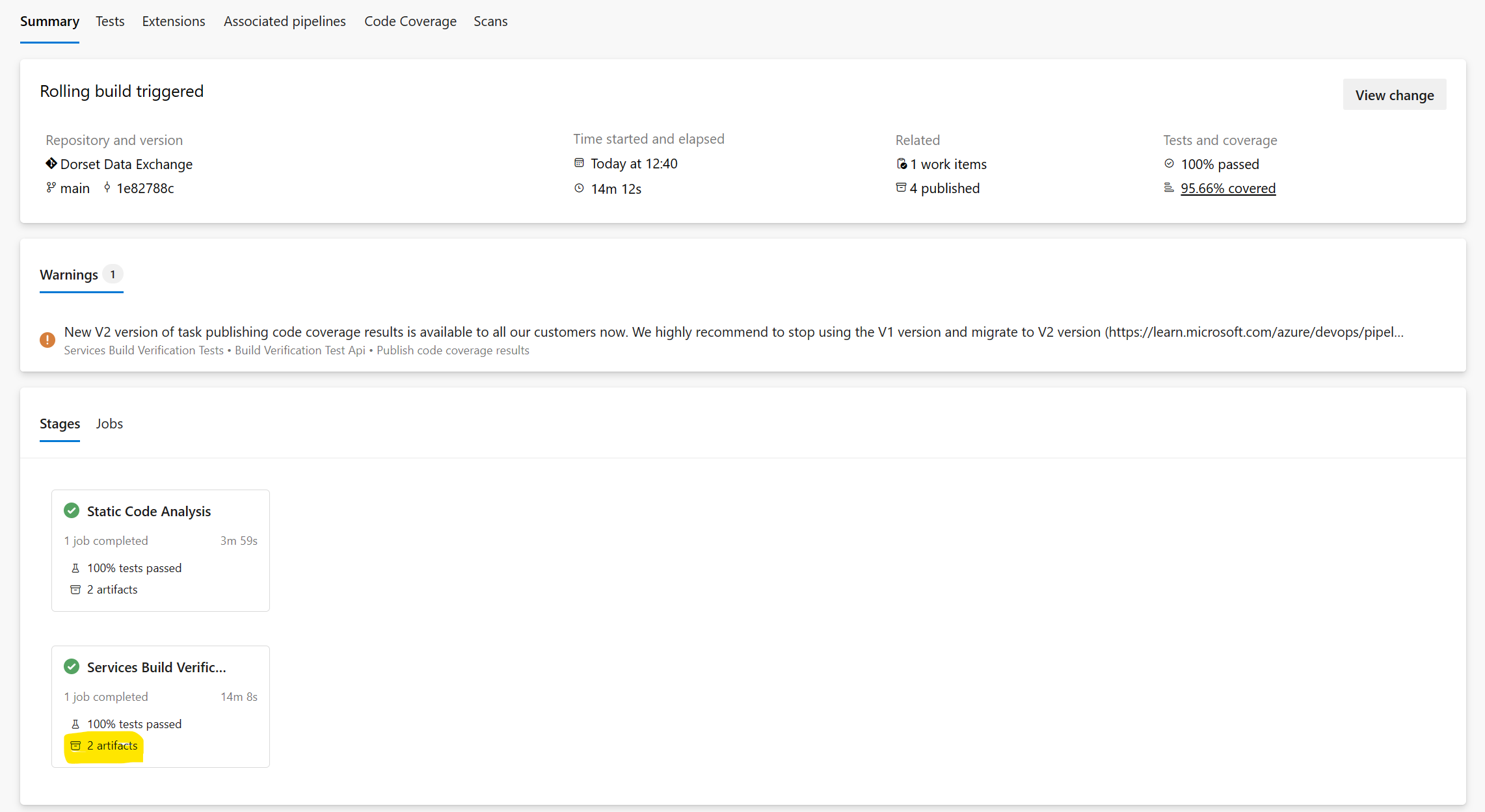Switch to the Jobs view in Stages panel
This screenshot has width=1485, height=812.
(x=110, y=423)
